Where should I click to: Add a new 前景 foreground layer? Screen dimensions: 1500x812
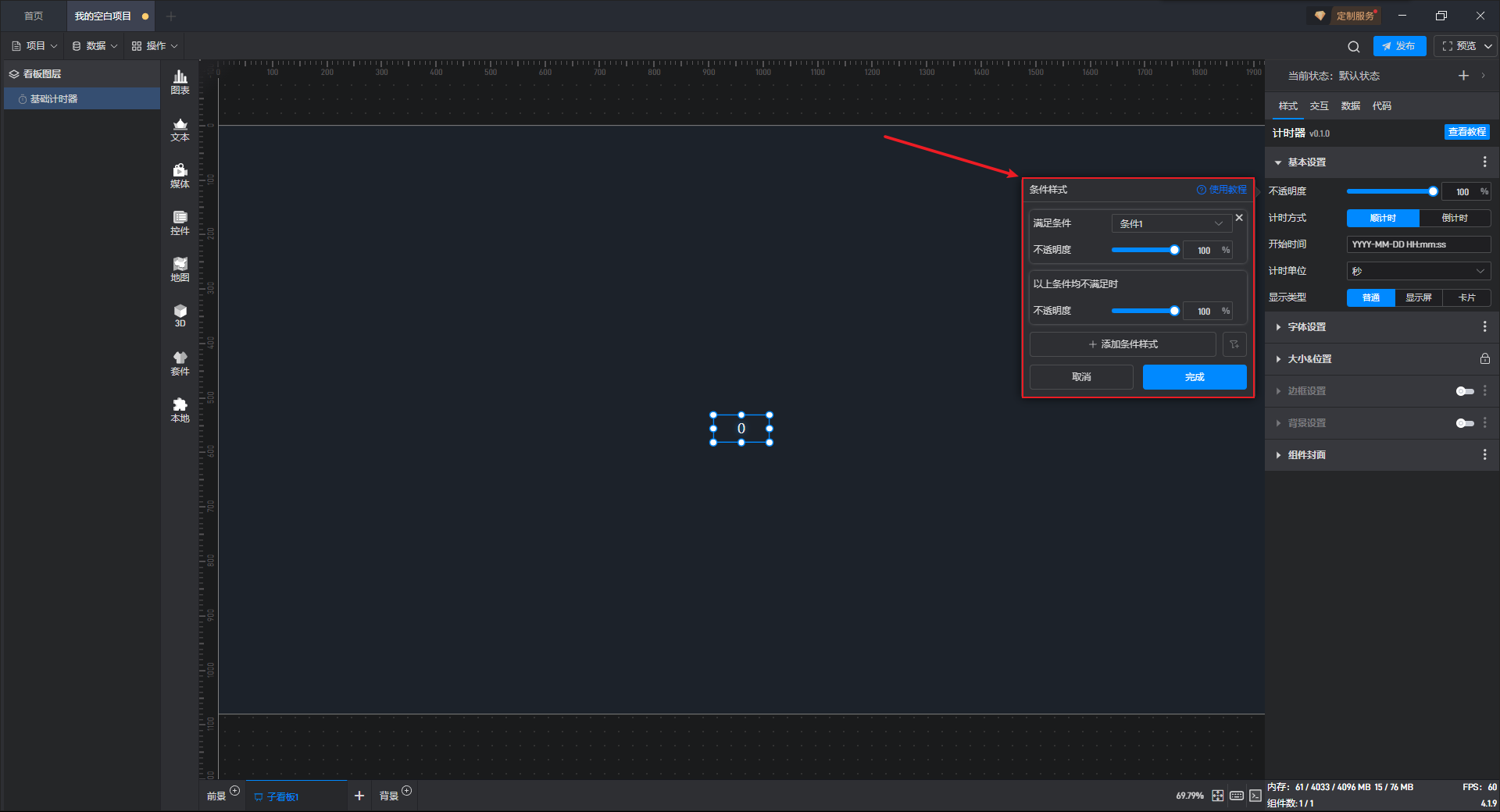click(234, 791)
